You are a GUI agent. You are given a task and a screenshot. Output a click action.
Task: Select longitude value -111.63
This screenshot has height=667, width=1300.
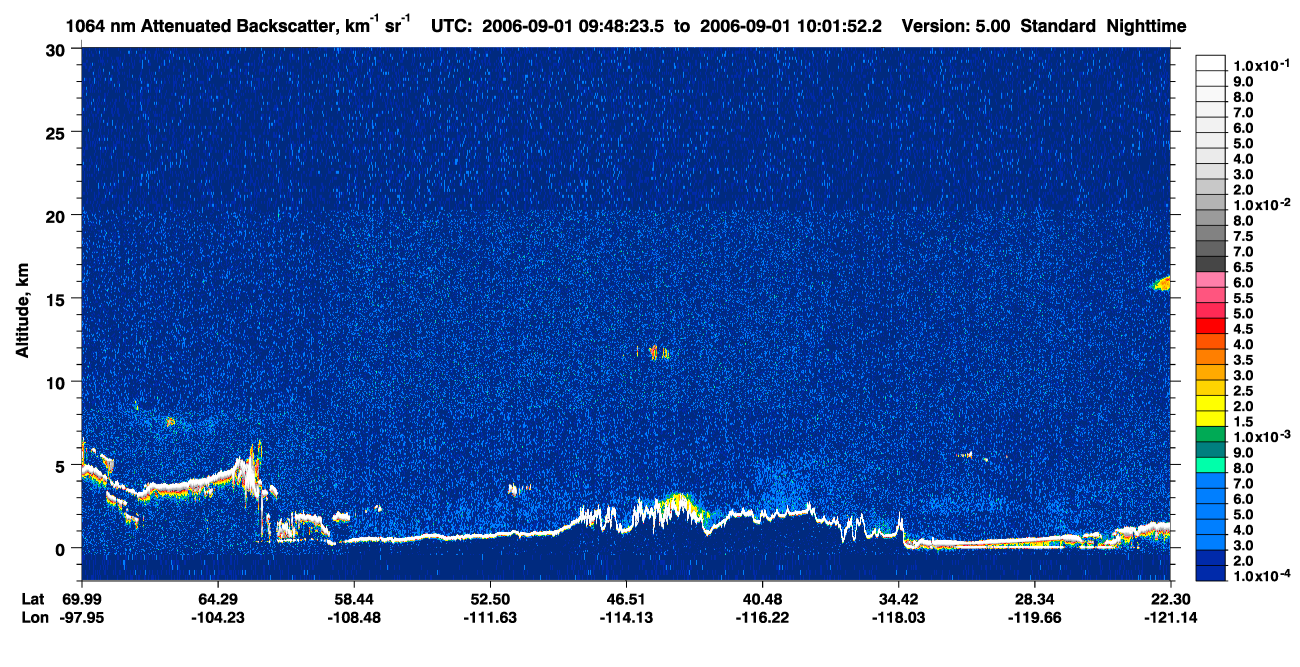(x=489, y=618)
